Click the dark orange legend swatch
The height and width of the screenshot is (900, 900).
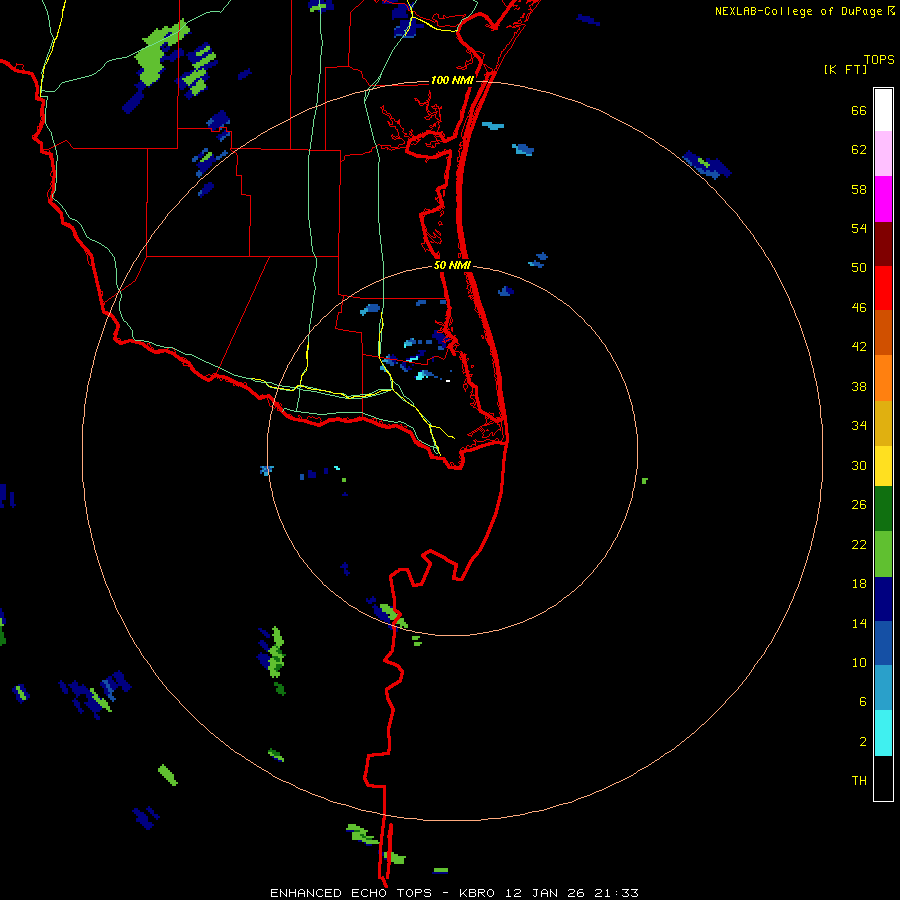coord(883,333)
